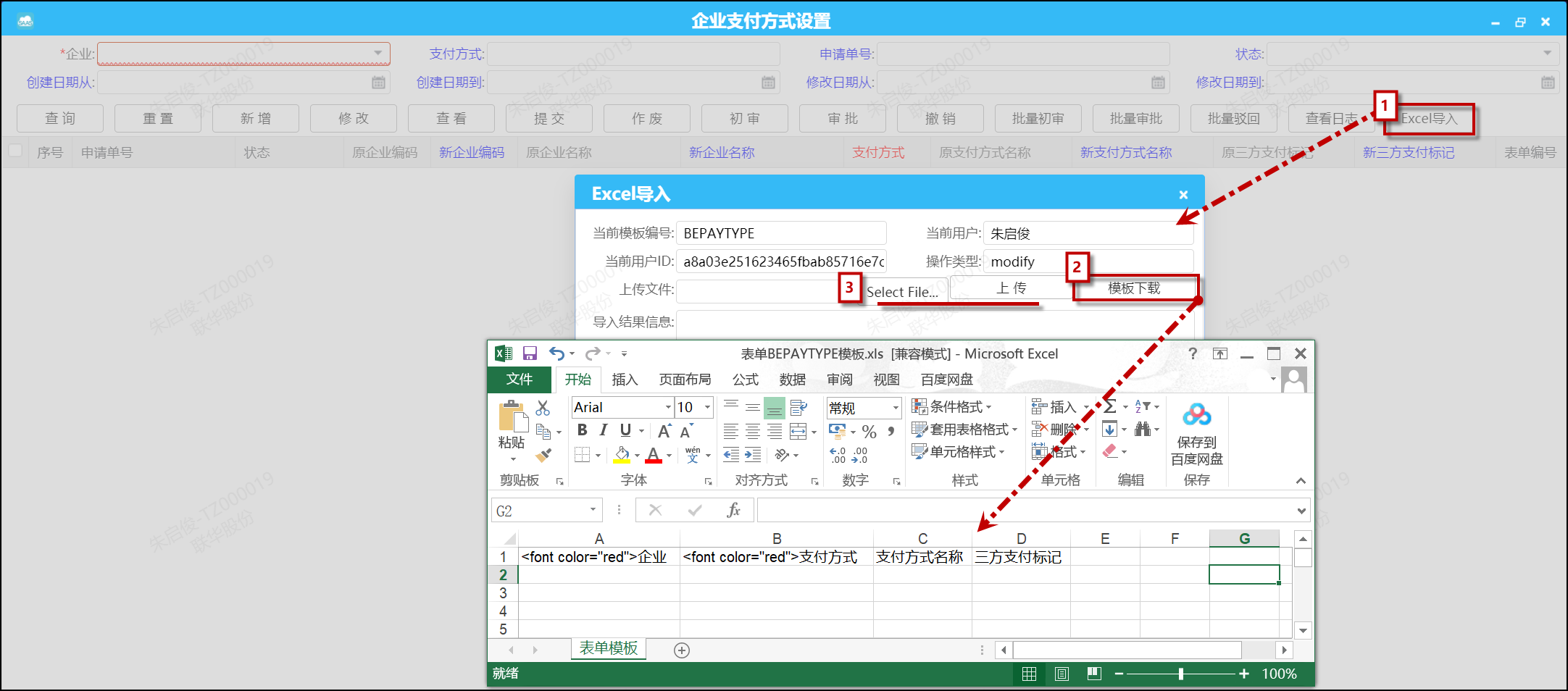Click the zoom in plus on status bar
This screenshot has width=1568, height=691.
[x=1244, y=674]
